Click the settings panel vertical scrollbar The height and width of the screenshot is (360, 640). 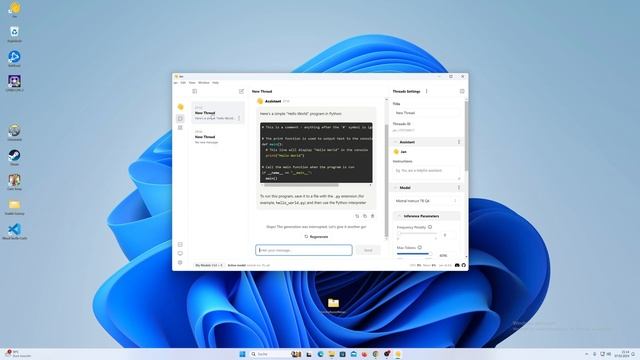pyautogui.click(x=466, y=135)
